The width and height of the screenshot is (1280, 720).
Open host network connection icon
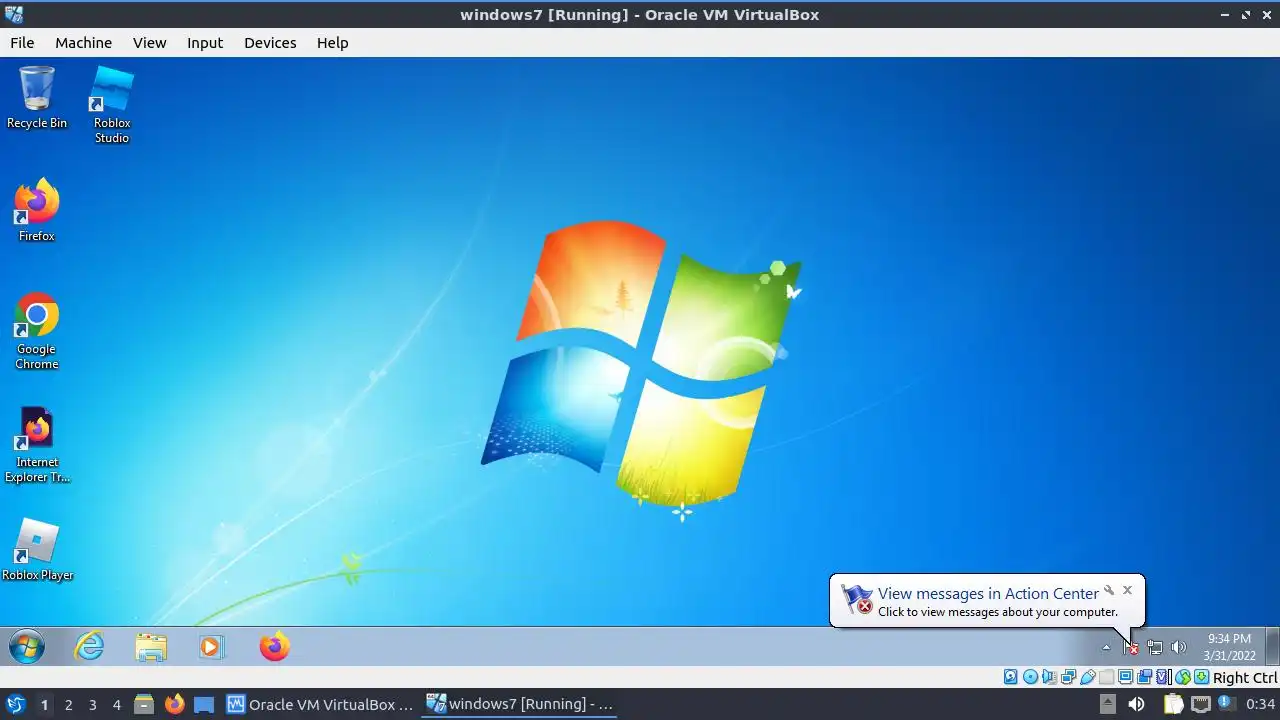click(1201, 704)
